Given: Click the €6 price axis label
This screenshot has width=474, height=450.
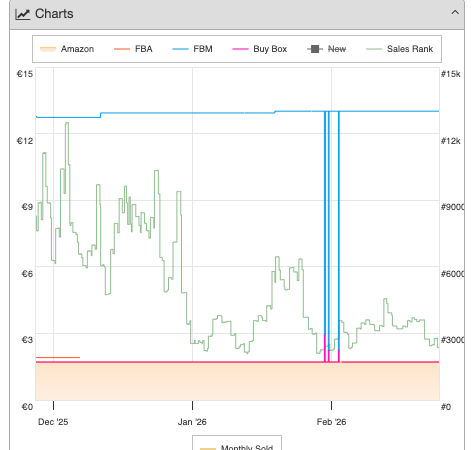Looking at the screenshot, I should (27, 274).
